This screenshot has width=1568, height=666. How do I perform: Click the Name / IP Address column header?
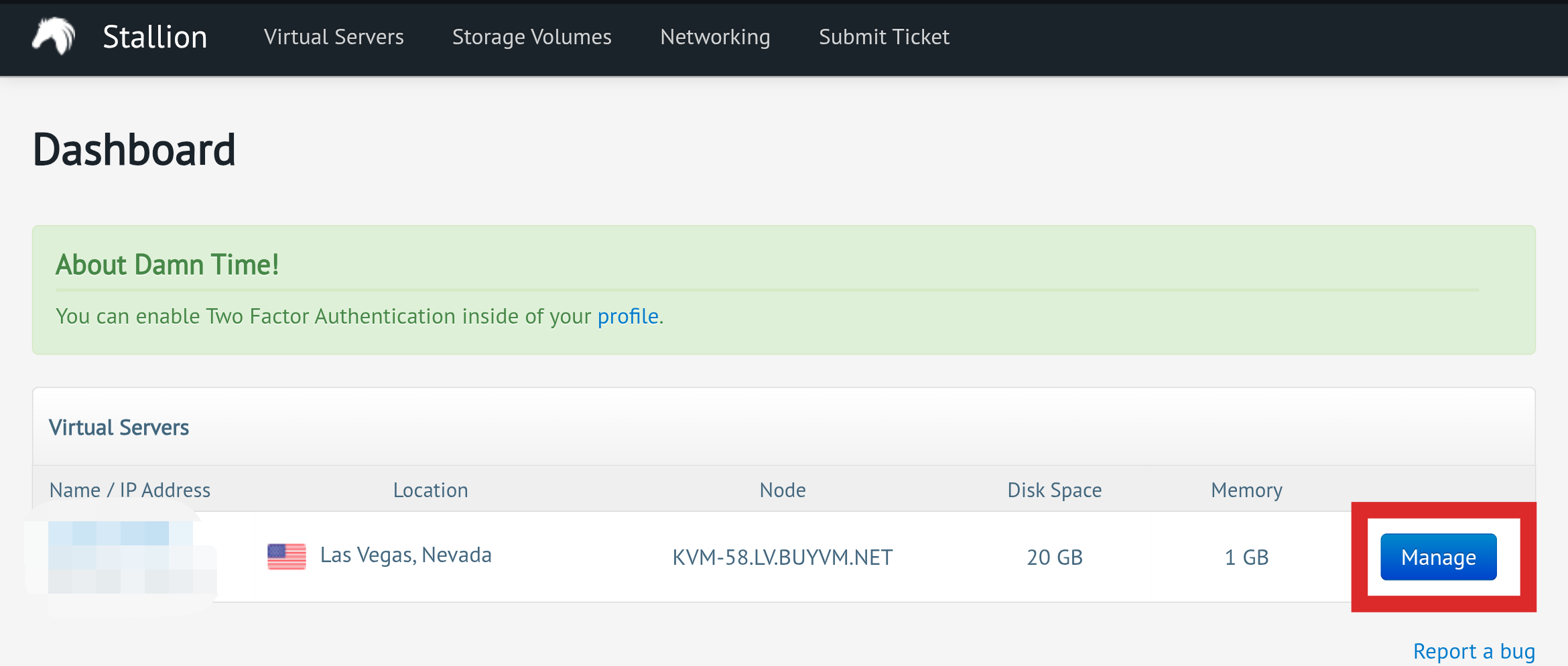pyautogui.click(x=130, y=490)
